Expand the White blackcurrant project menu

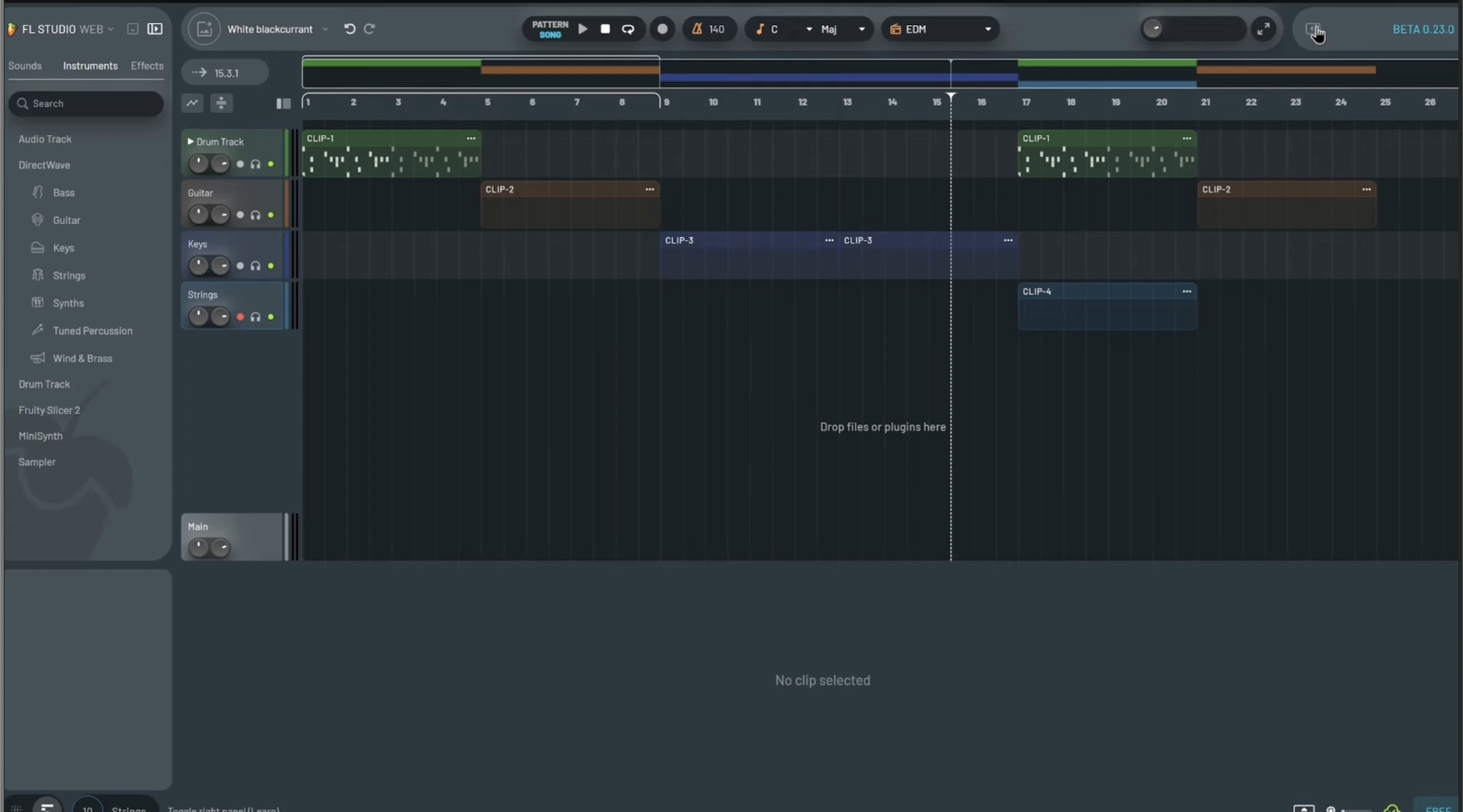tap(325, 29)
